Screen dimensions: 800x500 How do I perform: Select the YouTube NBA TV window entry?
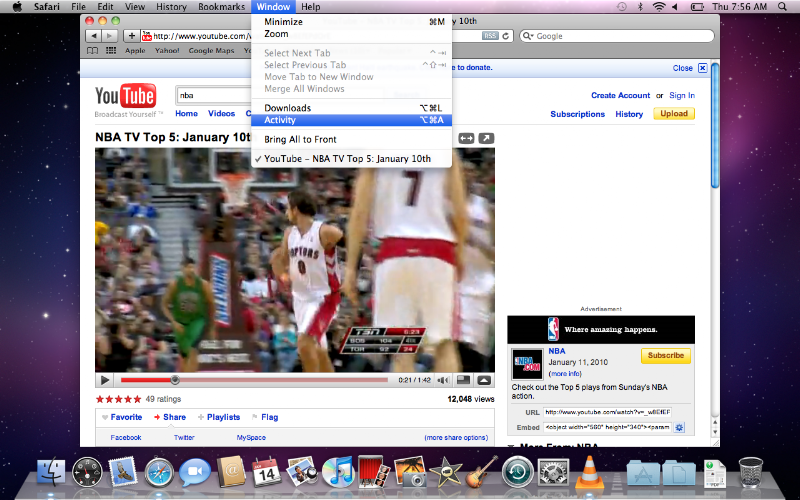click(x=351, y=159)
